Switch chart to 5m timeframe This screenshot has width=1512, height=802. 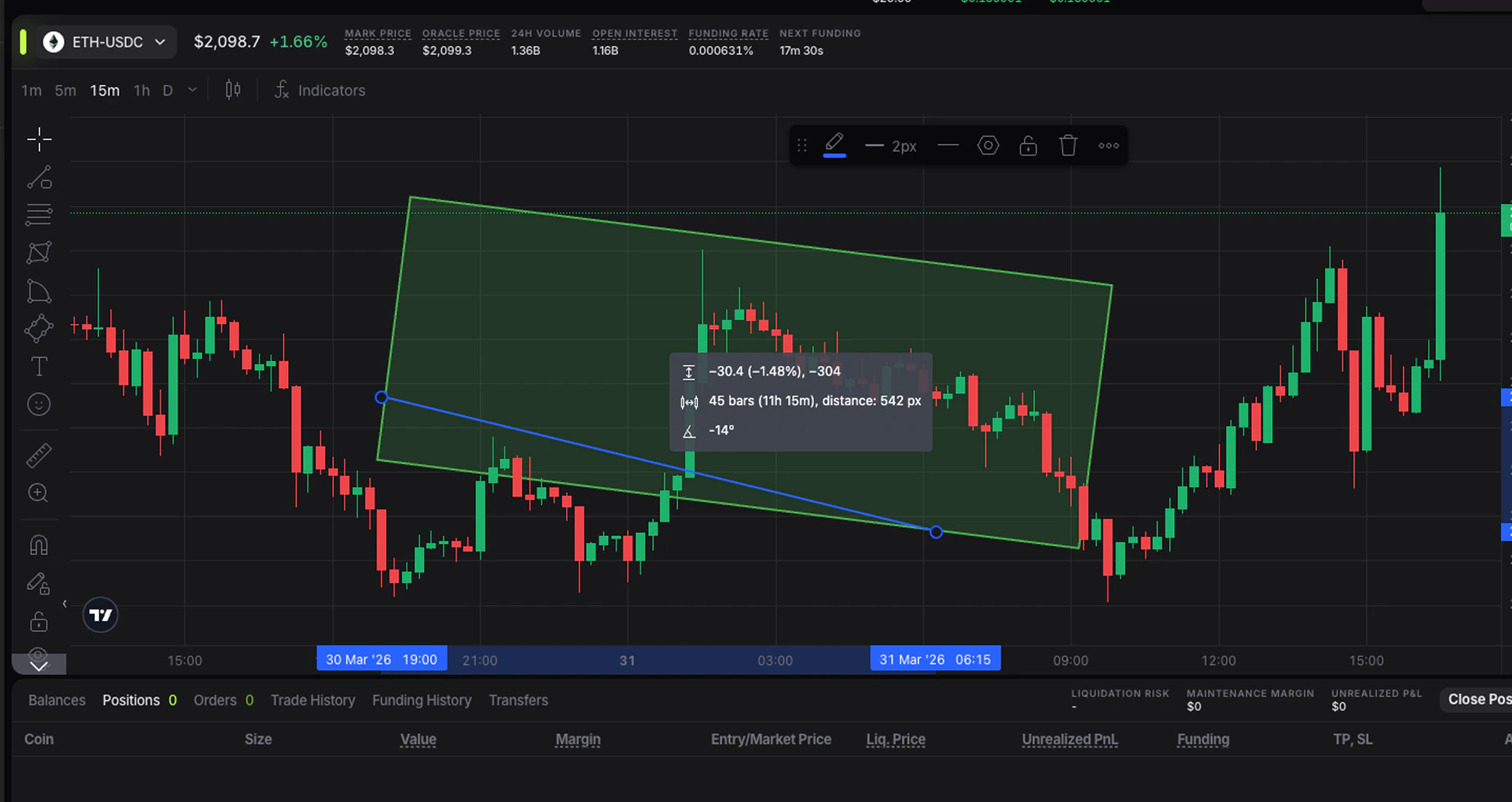[65, 91]
